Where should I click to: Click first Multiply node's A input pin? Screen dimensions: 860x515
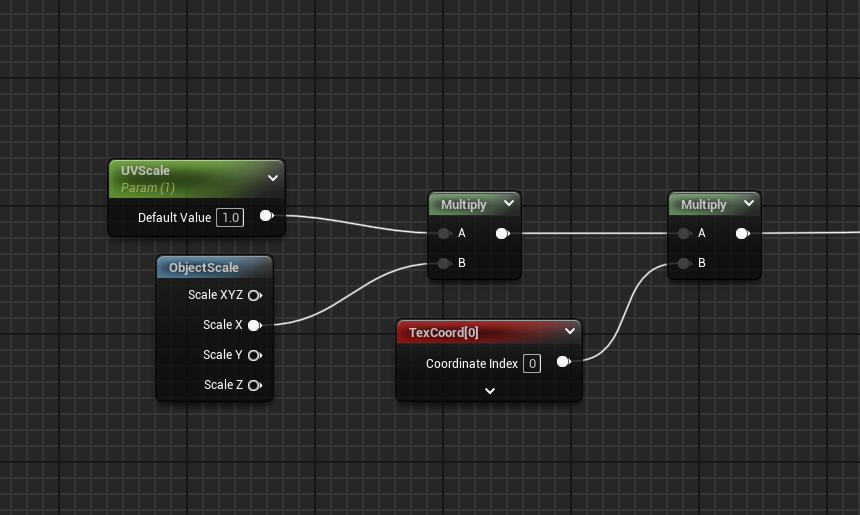(x=444, y=234)
